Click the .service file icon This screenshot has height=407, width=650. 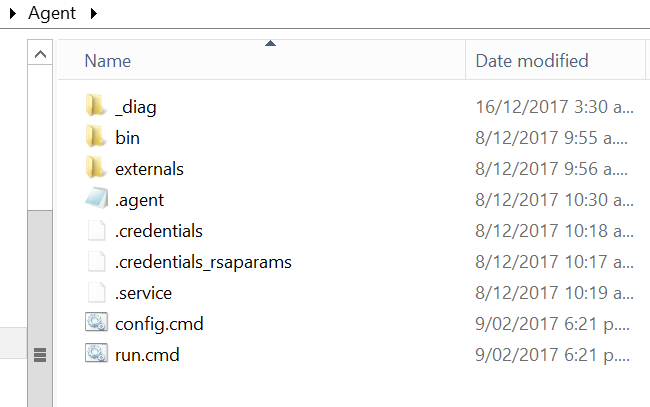pyautogui.click(x=96, y=293)
